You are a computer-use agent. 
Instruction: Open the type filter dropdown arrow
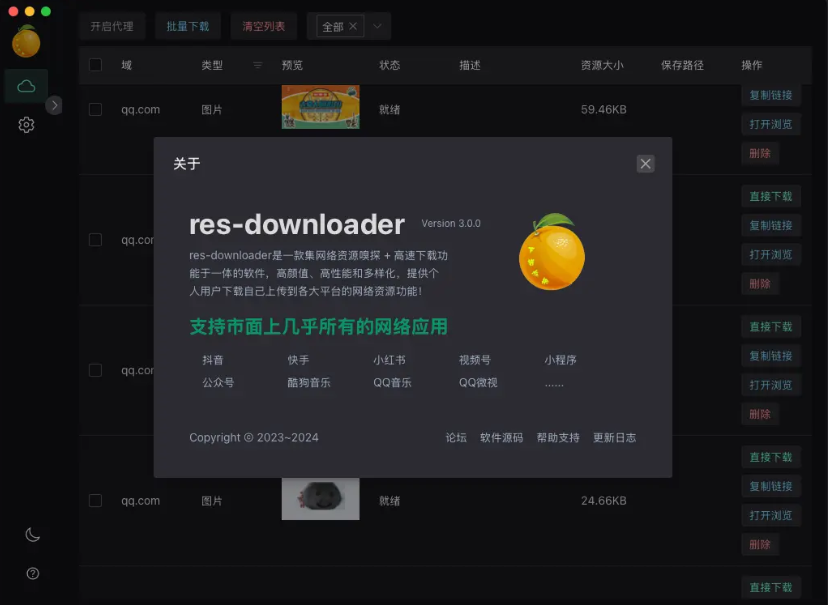(377, 26)
